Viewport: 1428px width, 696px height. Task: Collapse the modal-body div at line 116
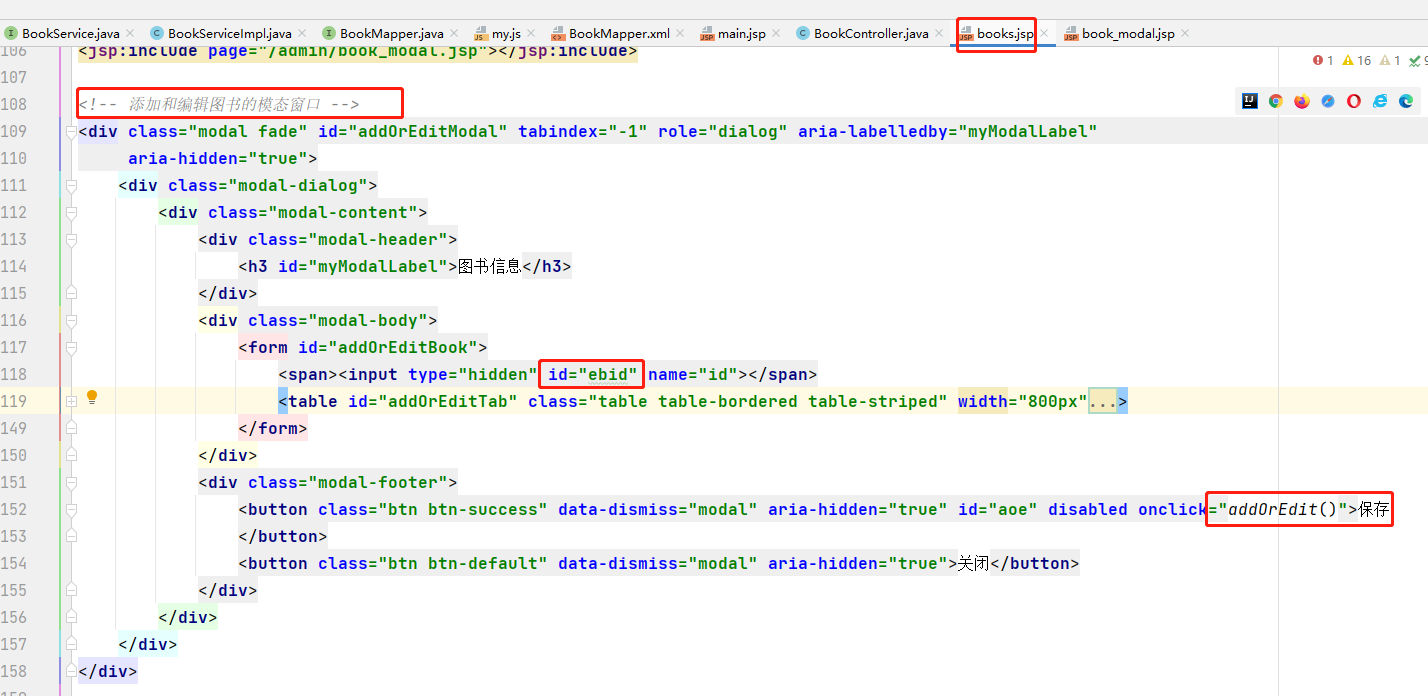pyautogui.click(x=71, y=320)
